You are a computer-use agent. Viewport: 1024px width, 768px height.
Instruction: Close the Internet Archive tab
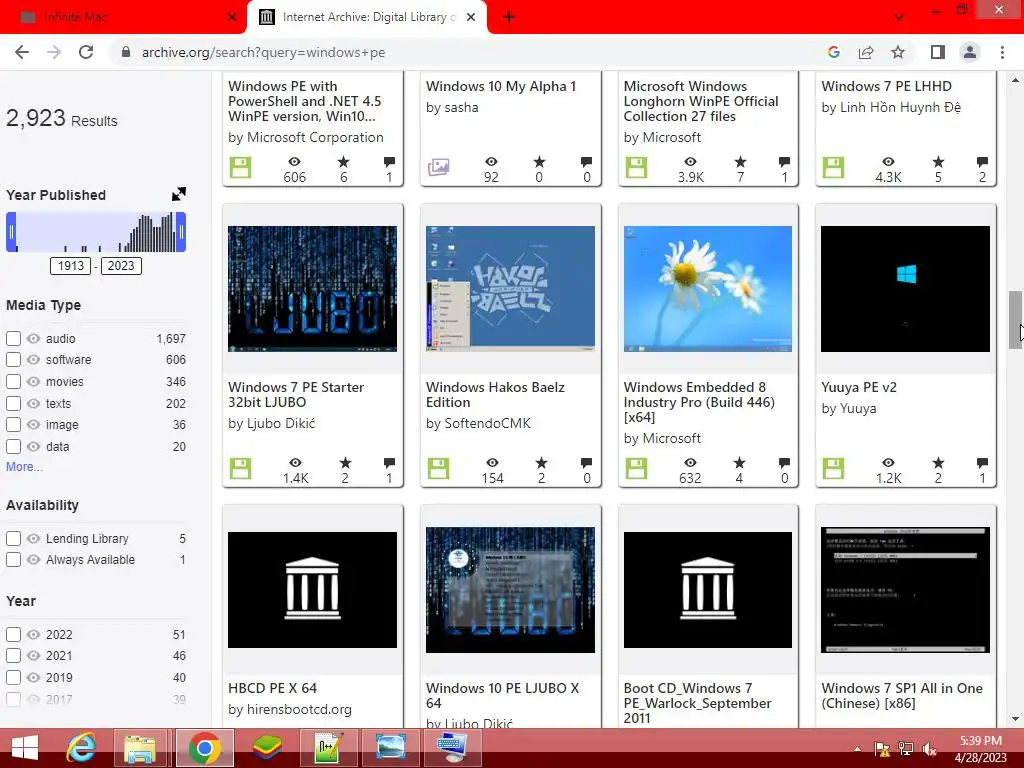(x=471, y=18)
